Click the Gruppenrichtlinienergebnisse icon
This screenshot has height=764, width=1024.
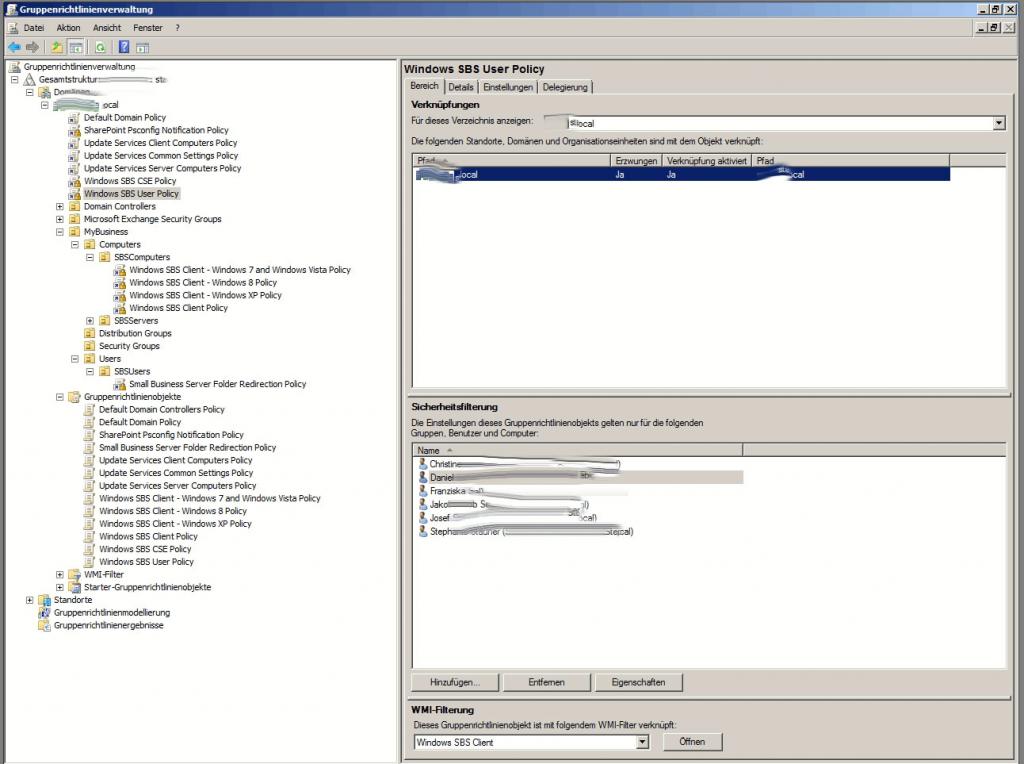pyautogui.click(x=44, y=626)
